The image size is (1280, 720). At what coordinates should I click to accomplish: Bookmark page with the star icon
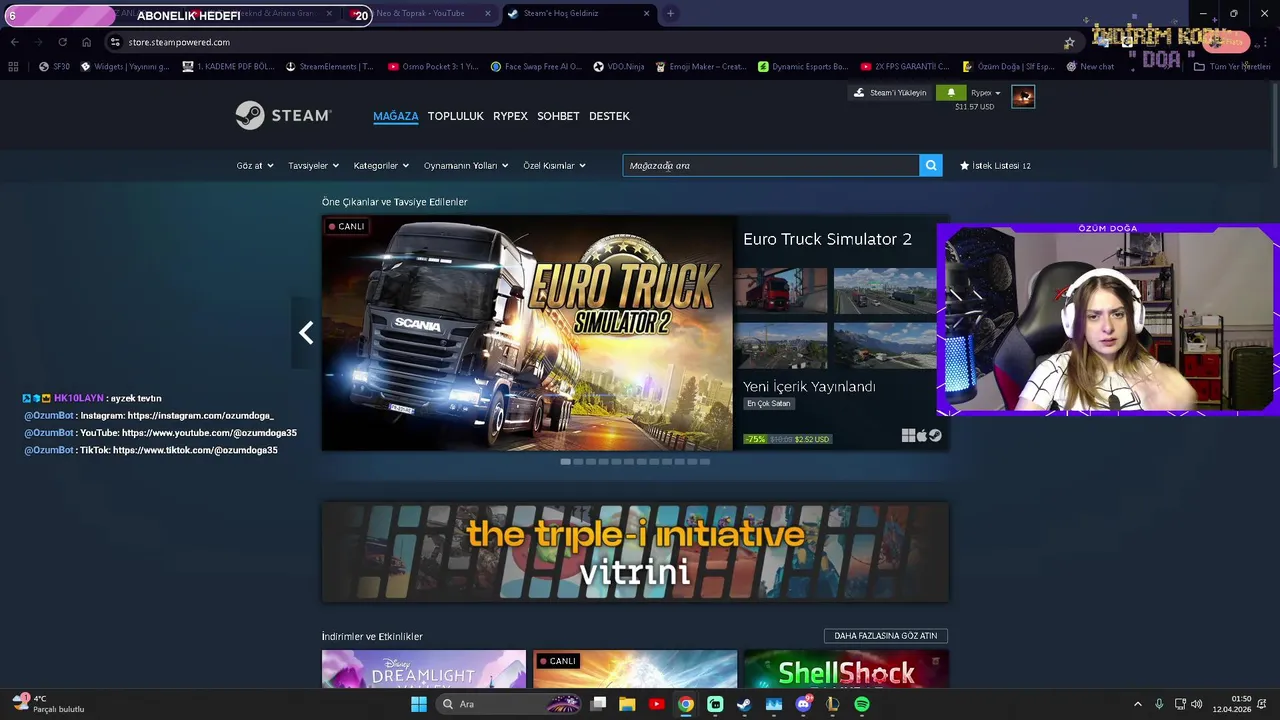[1069, 42]
